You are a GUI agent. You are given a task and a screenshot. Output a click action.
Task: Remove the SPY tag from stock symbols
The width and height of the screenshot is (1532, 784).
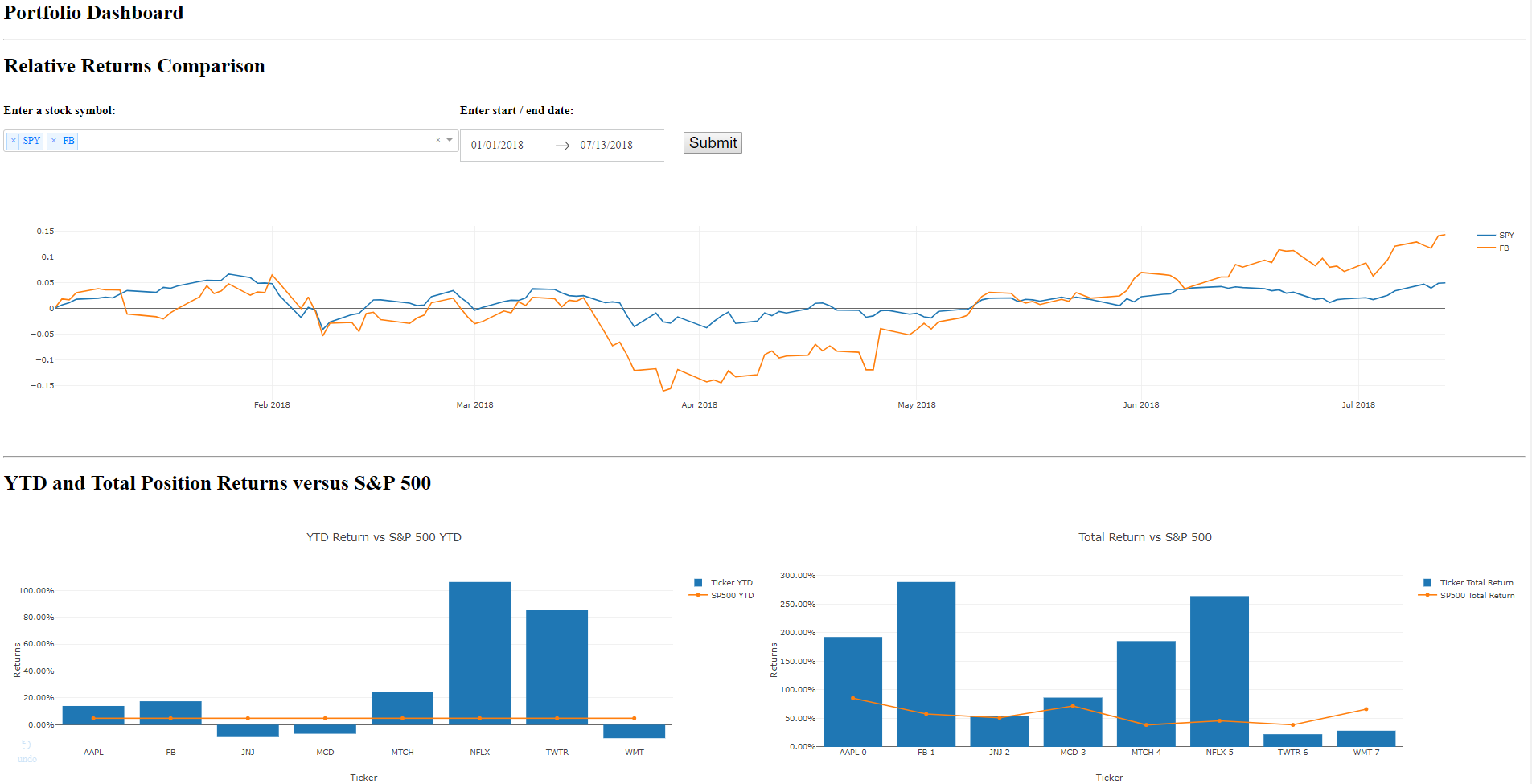14,141
